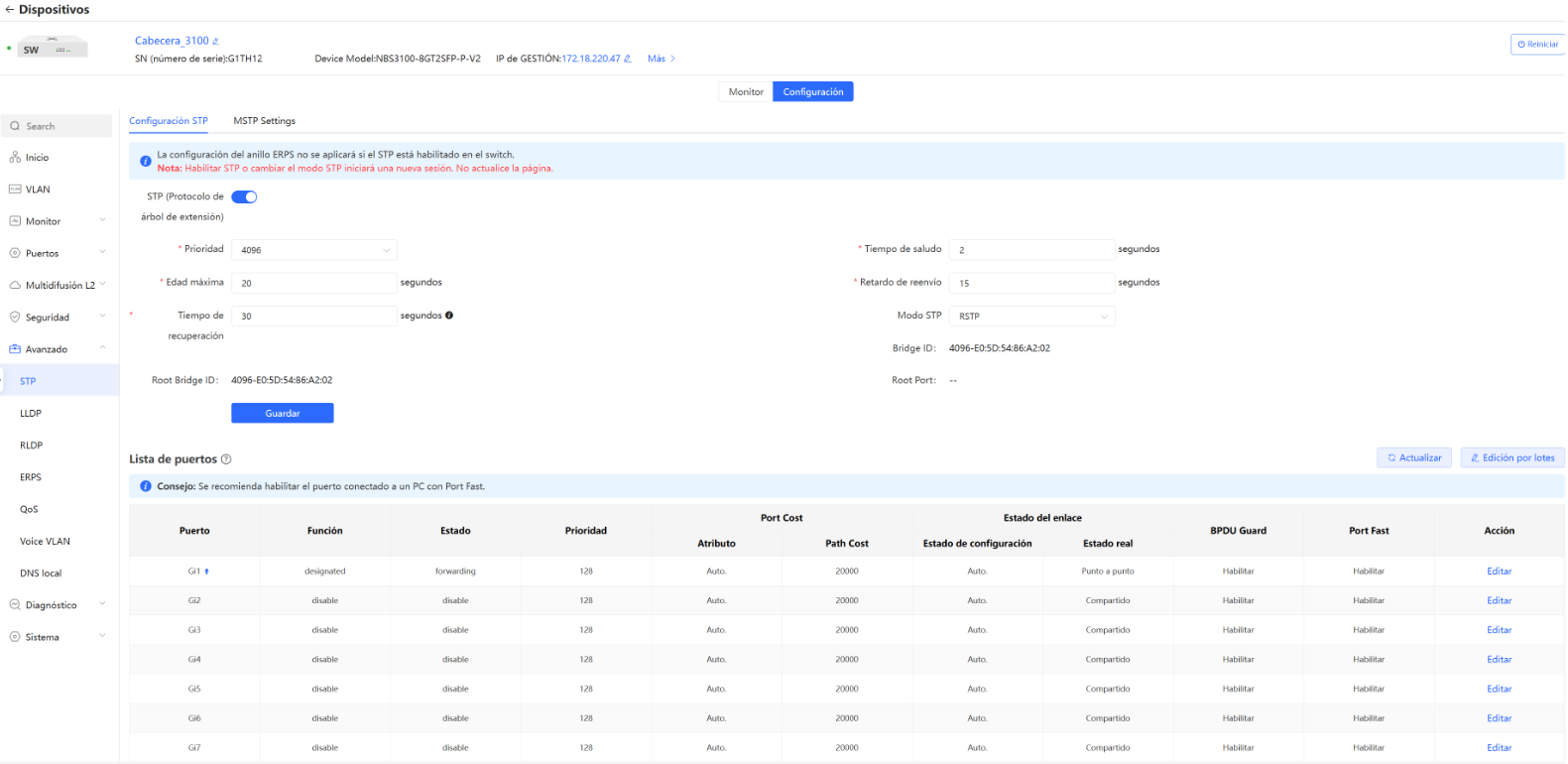The image size is (1568, 764).
Task: Click Editar for port Gi4
Action: [1499, 660]
